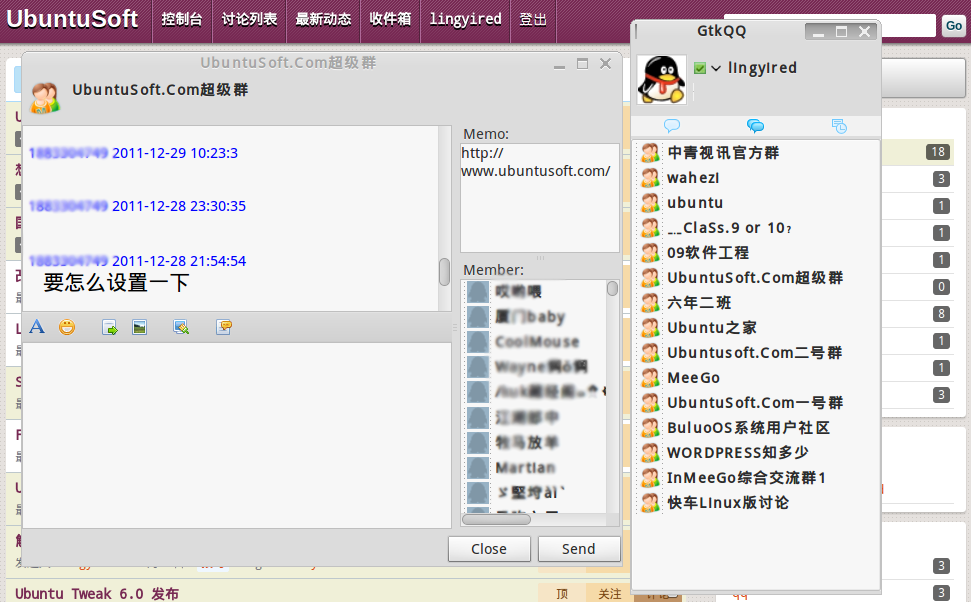This screenshot has height=602, width=971.
Task: Click the Close button in chat window
Action: tap(489, 549)
